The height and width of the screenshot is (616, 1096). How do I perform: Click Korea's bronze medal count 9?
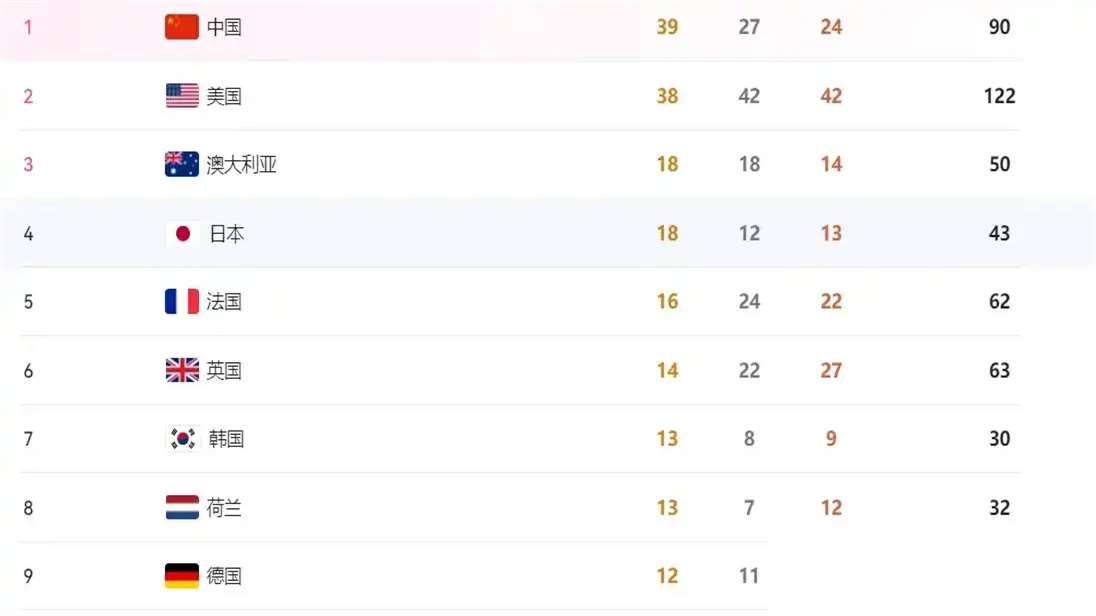831,438
